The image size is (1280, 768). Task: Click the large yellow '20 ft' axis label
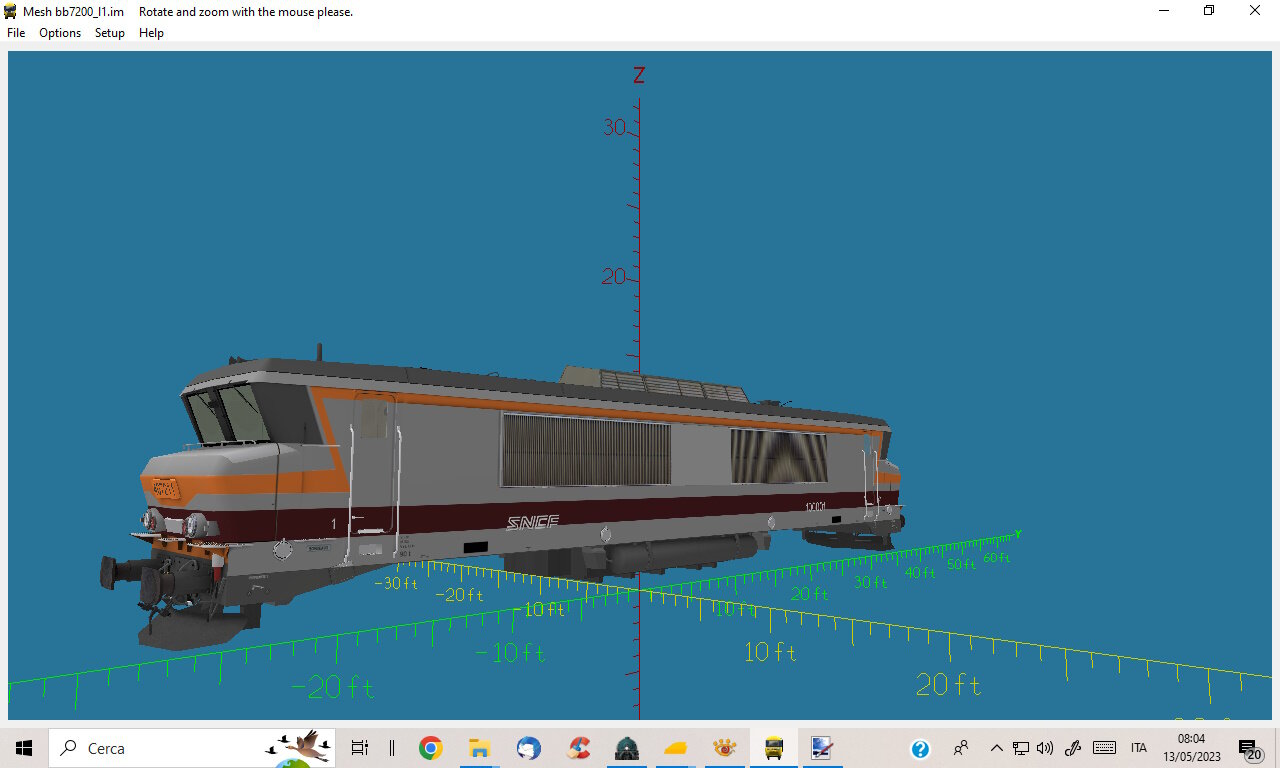(x=948, y=685)
